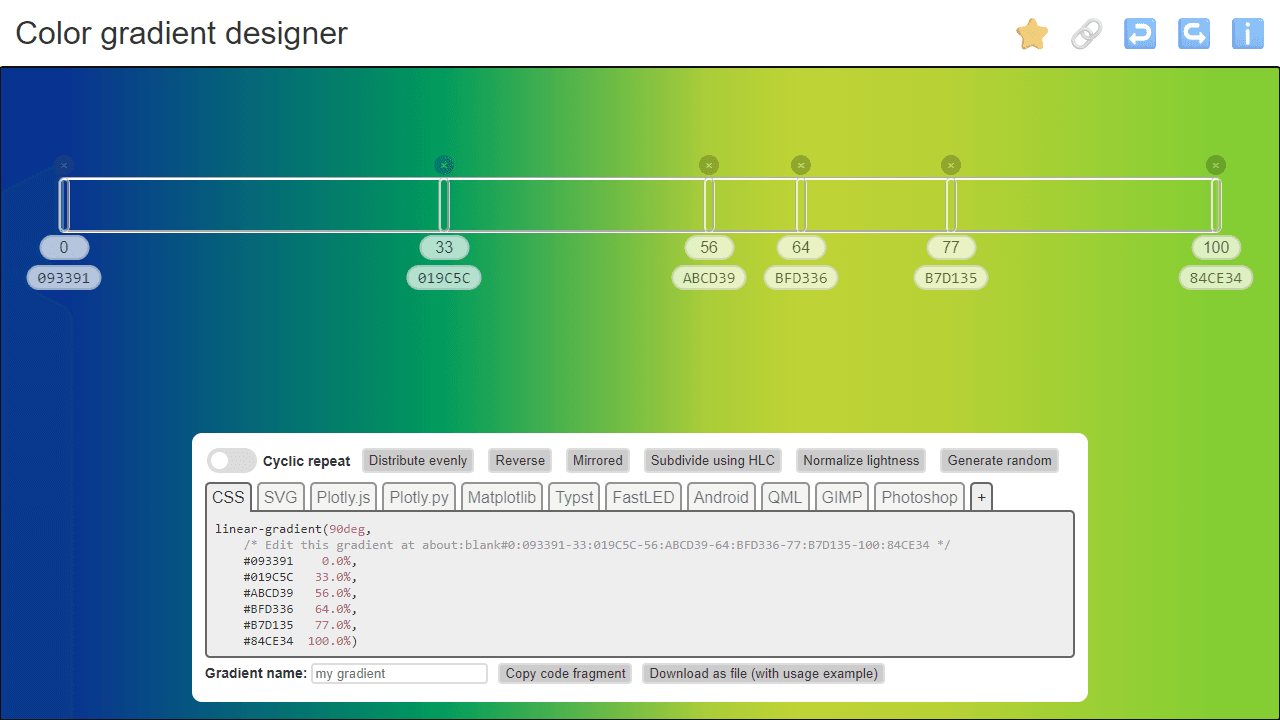
Task: Open color picker for ABCD39
Action: (x=709, y=278)
